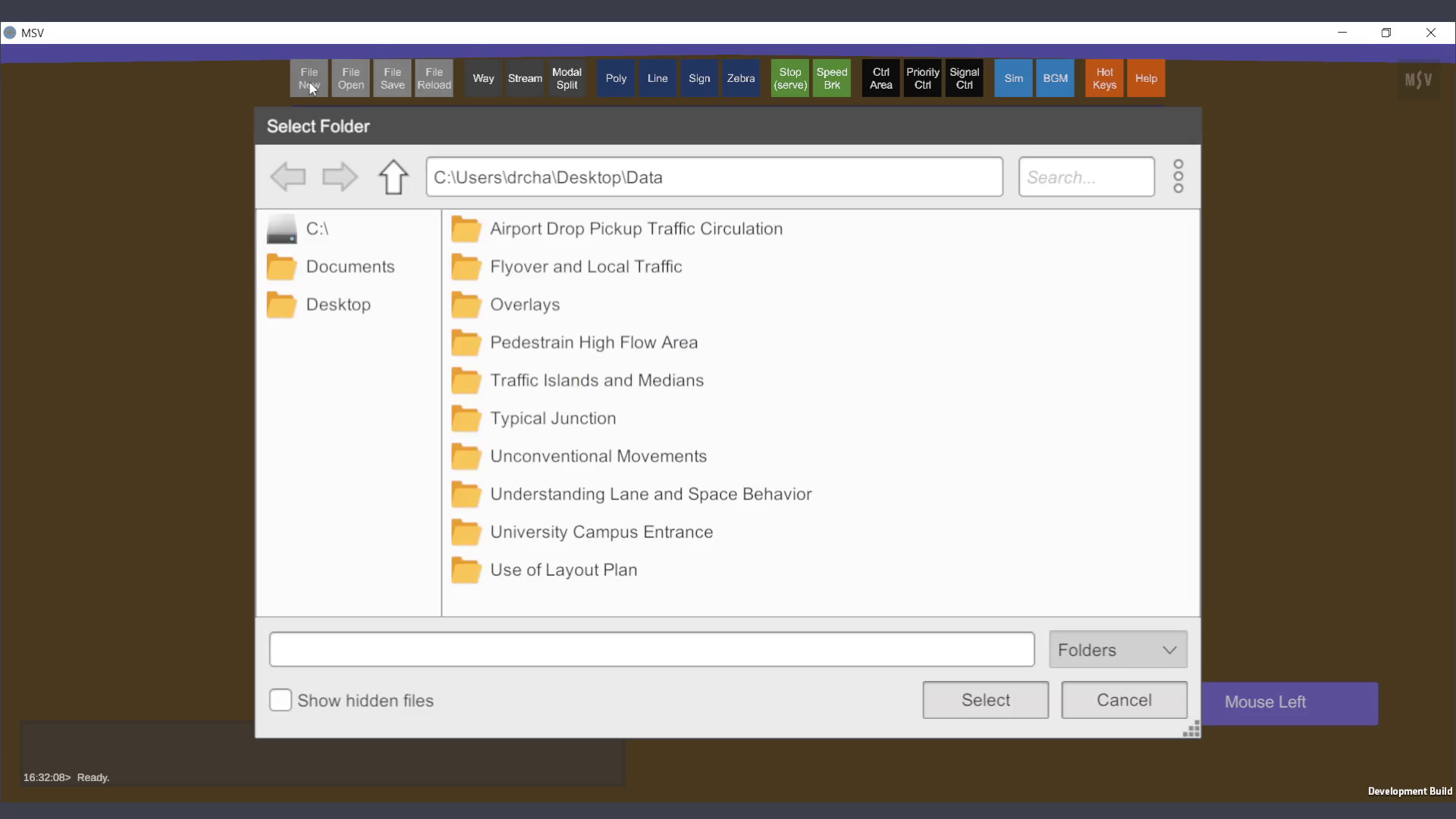Click the dialog resize grip handle

pos(1191,729)
